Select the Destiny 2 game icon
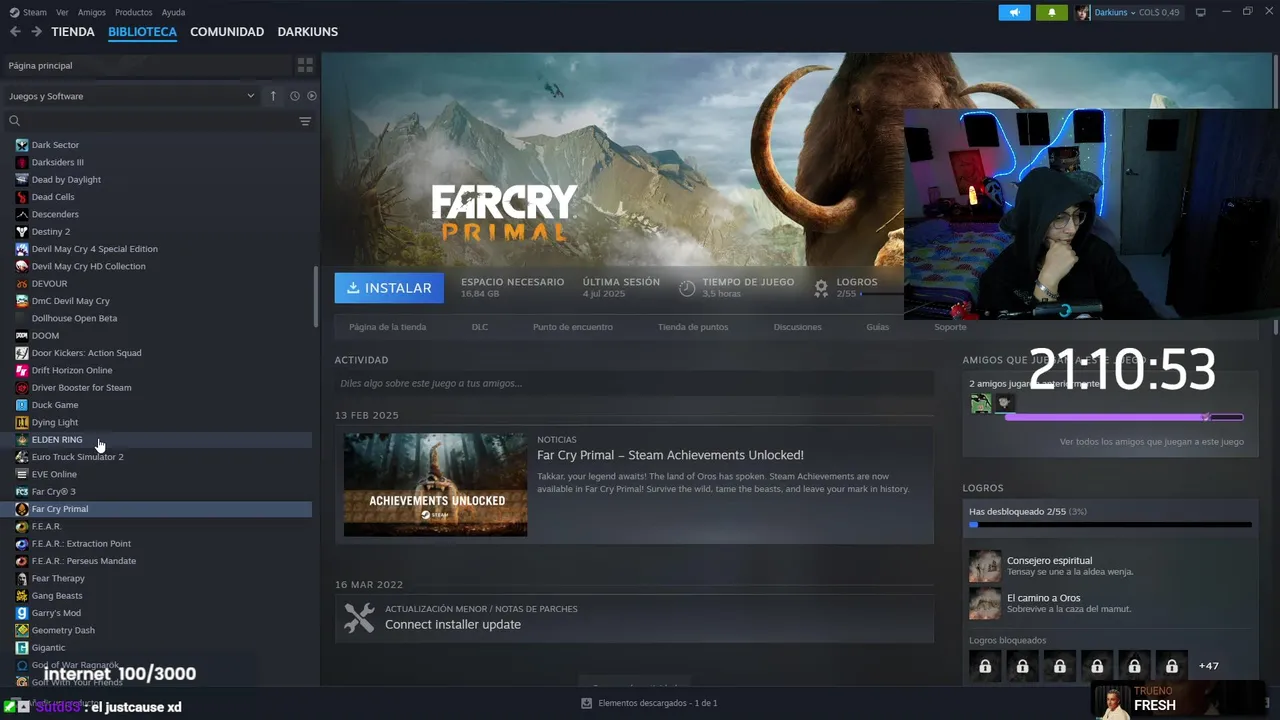This screenshot has height=720, width=1280. tap(22, 232)
